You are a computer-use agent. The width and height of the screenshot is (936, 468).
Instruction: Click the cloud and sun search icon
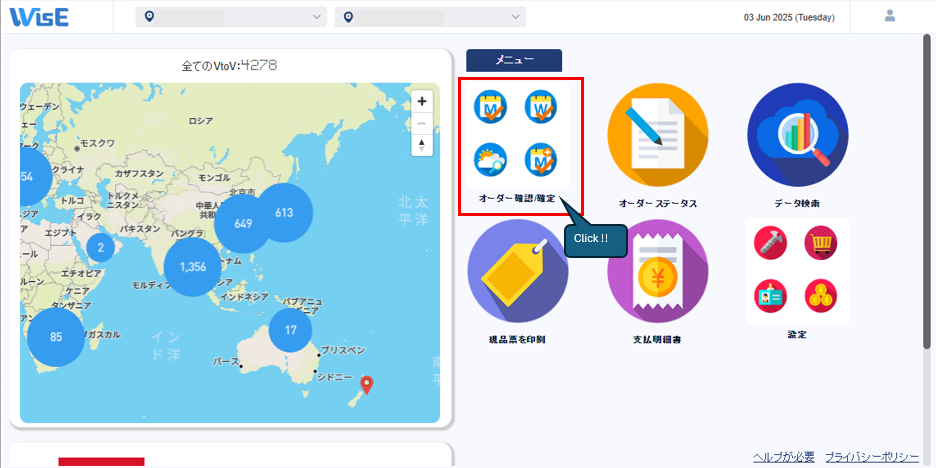coord(490,158)
